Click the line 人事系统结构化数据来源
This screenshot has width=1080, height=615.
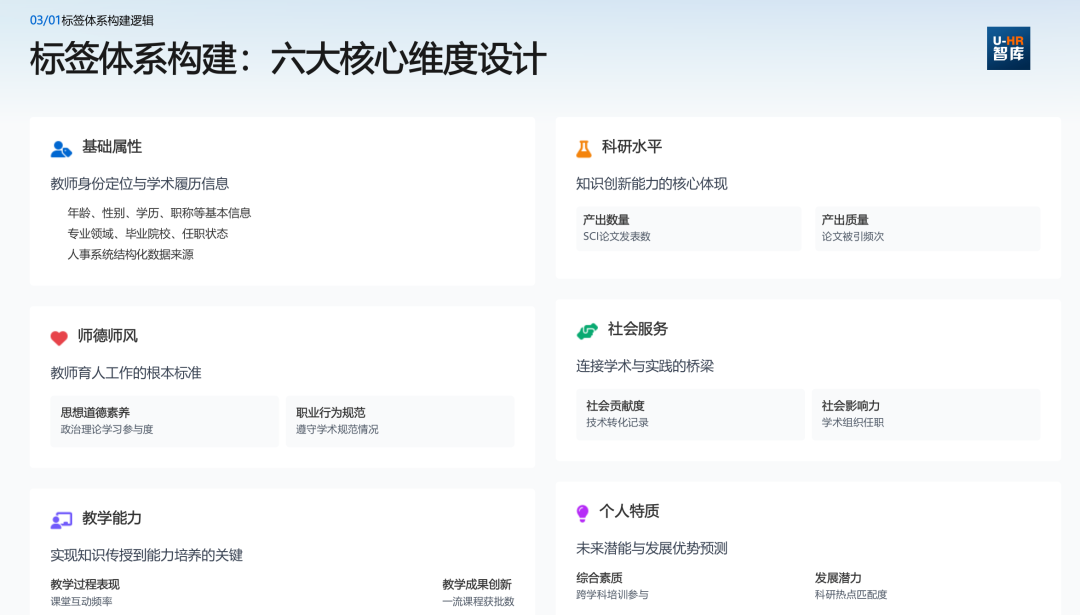point(130,254)
